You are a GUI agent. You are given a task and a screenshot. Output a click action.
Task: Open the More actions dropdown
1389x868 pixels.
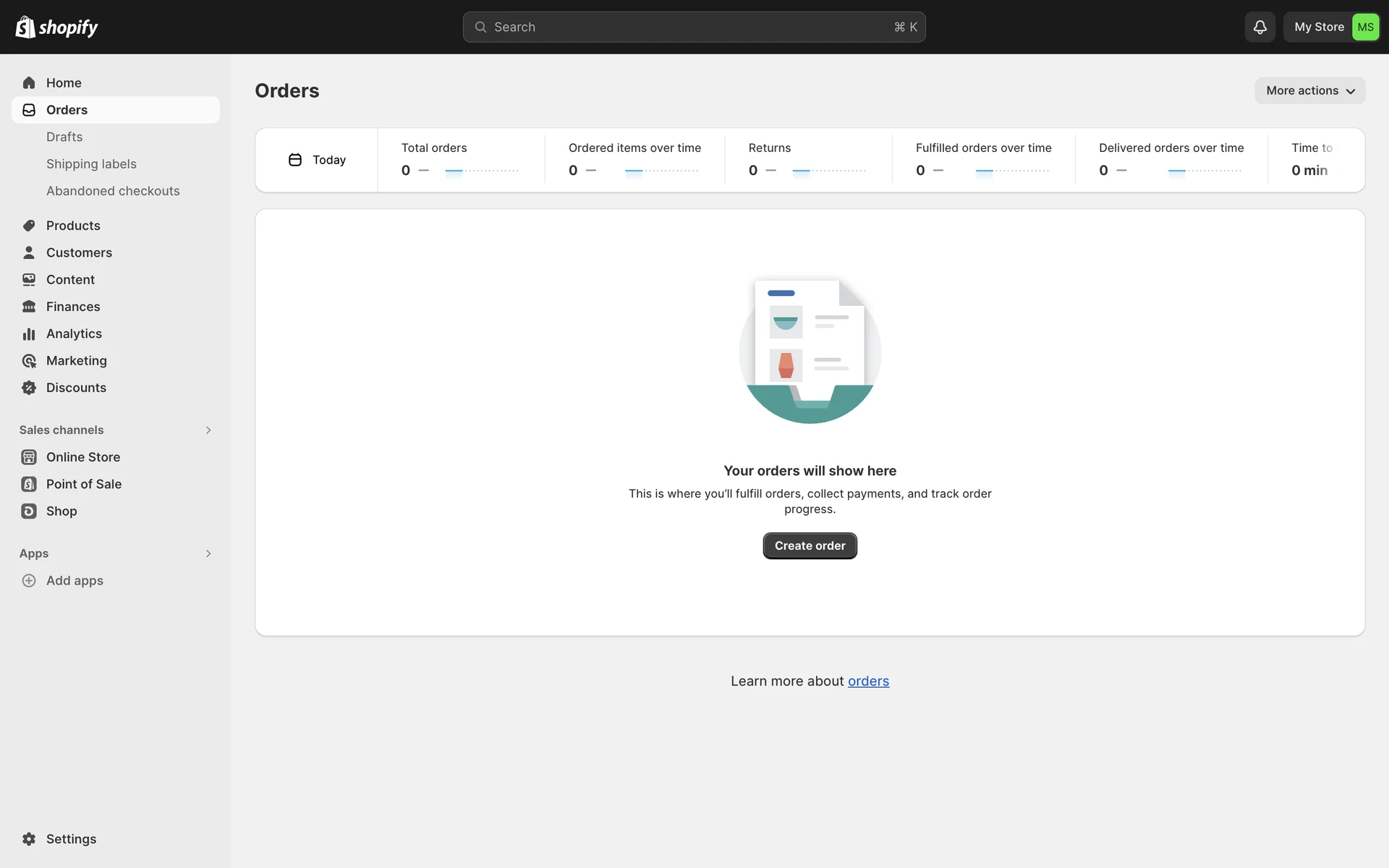[x=1309, y=90]
